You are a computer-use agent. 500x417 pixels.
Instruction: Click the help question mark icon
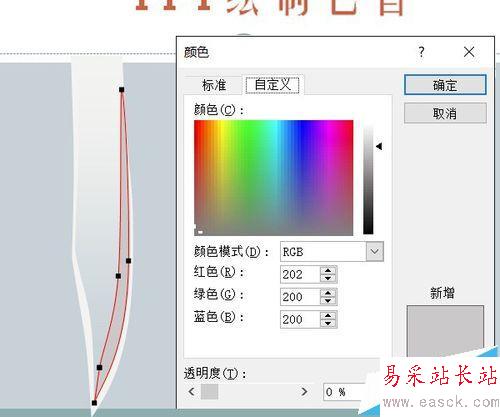tap(421, 52)
